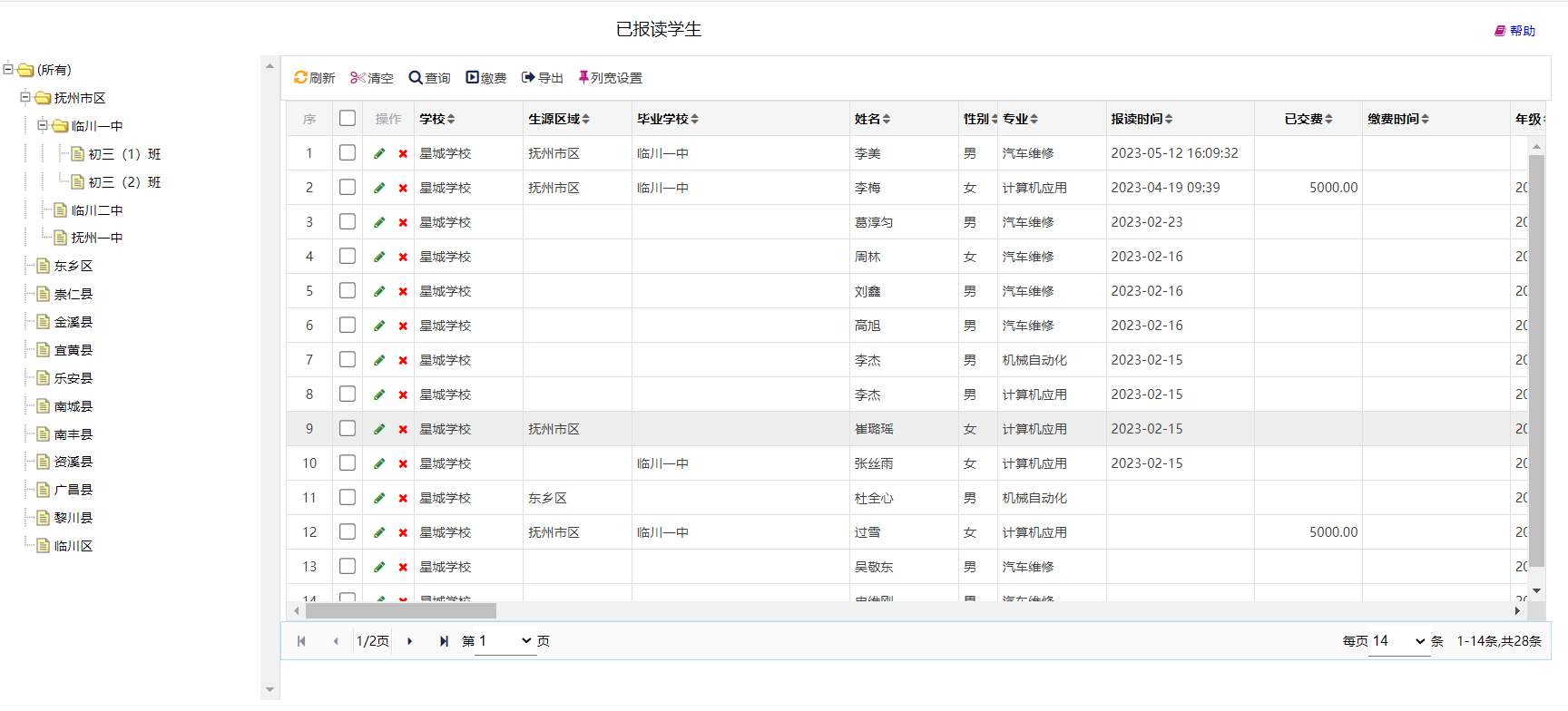Delete row 3 葛淳匀 with red X

point(403,223)
